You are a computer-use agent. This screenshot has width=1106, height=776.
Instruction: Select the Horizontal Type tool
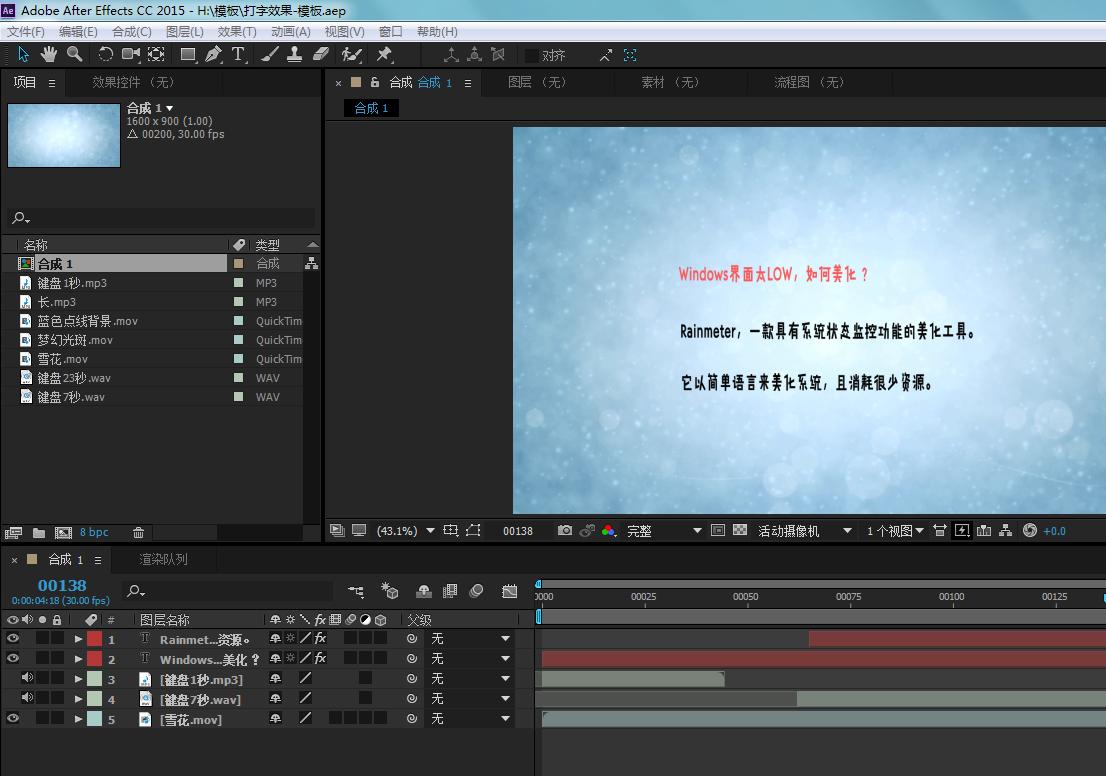[x=238, y=54]
